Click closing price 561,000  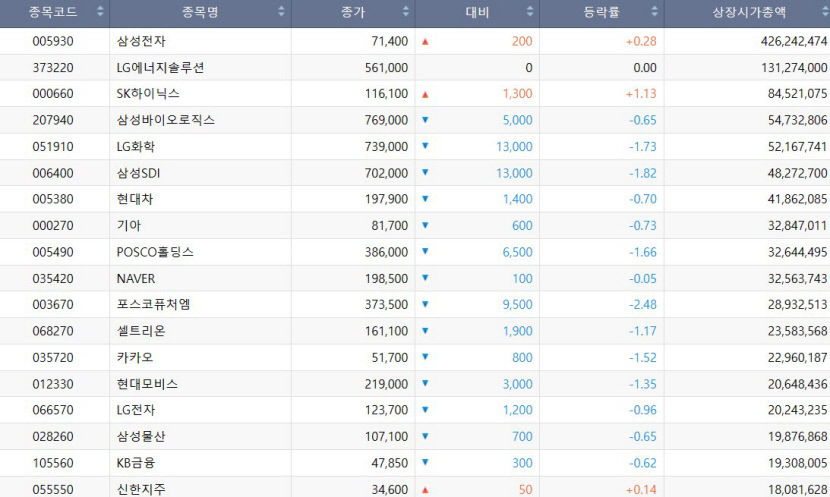386,68
